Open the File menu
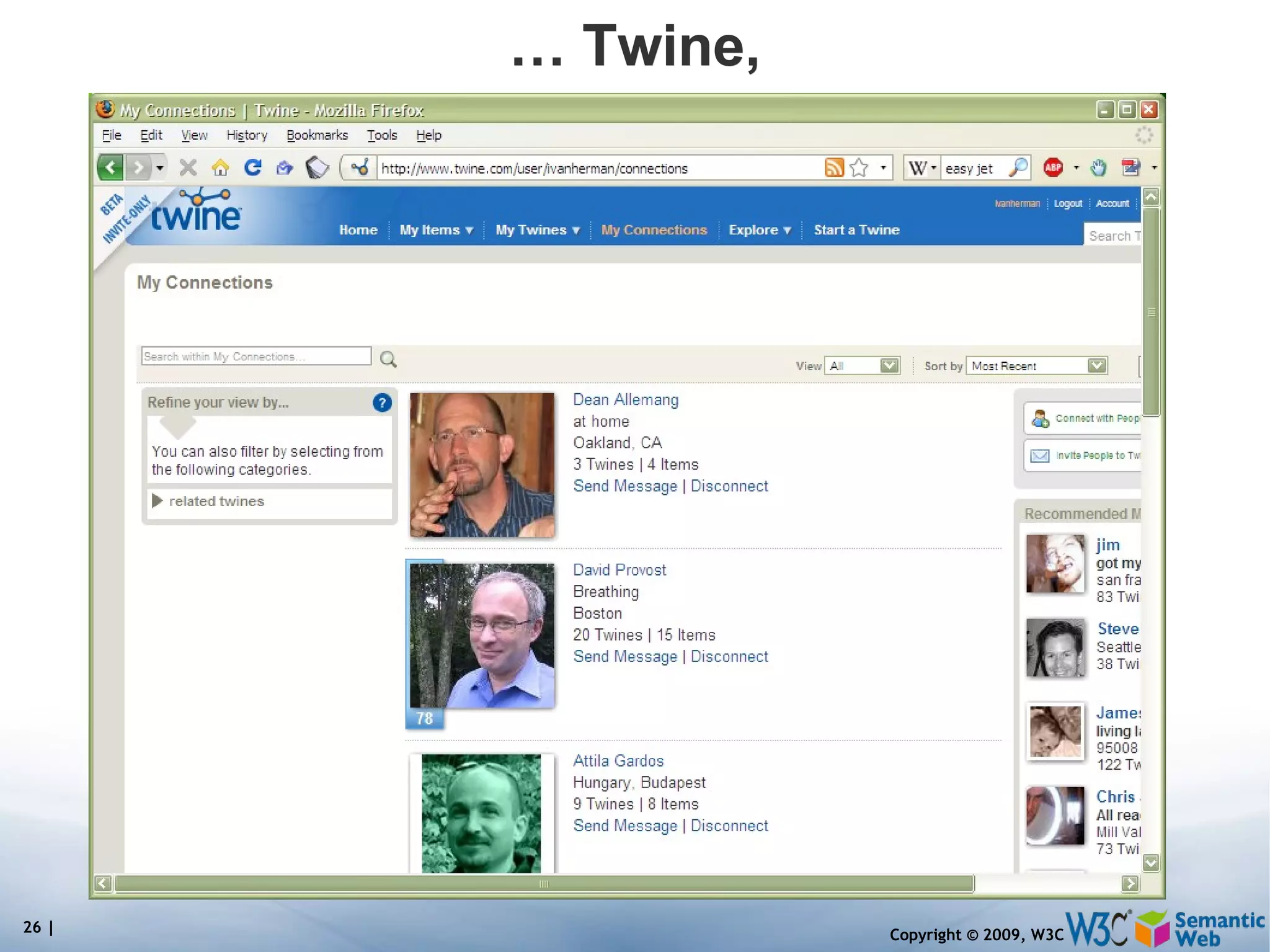This screenshot has width=1270, height=952. [112, 135]
